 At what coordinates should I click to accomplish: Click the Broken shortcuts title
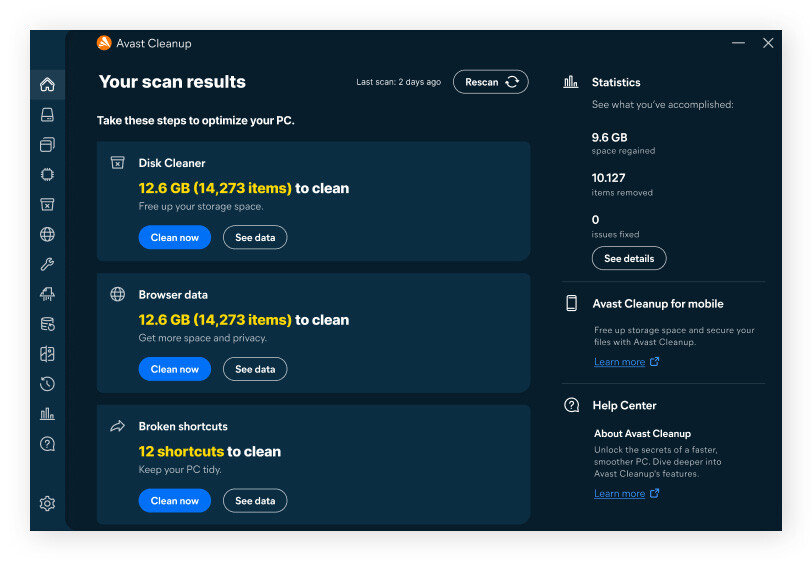click(x=183, y=426)
